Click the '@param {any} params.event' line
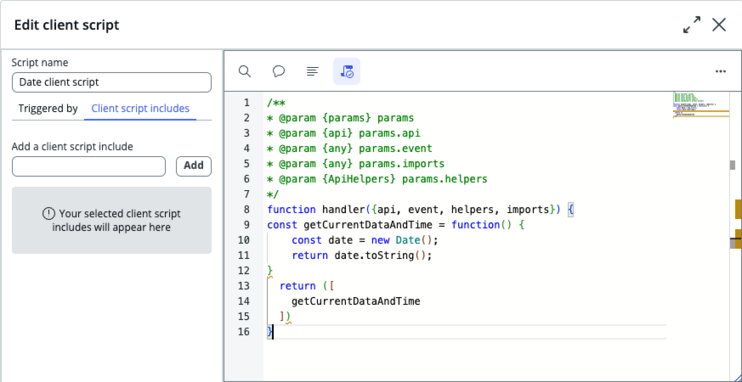The height and width of the screenshot is (382, 742). point(350,149)
